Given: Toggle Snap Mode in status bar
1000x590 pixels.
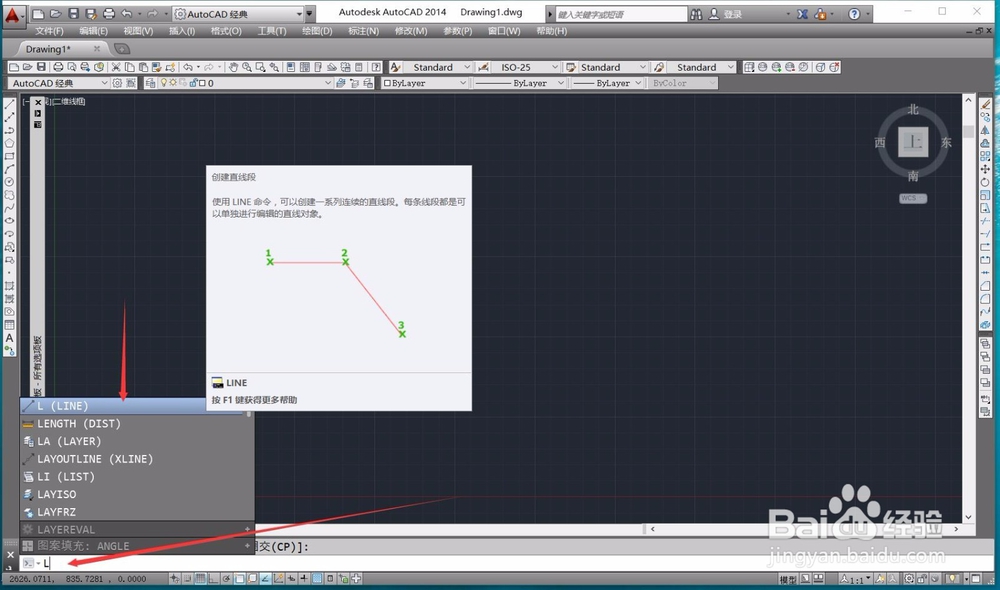Looking at the screenshot, I should click(188, 579).
